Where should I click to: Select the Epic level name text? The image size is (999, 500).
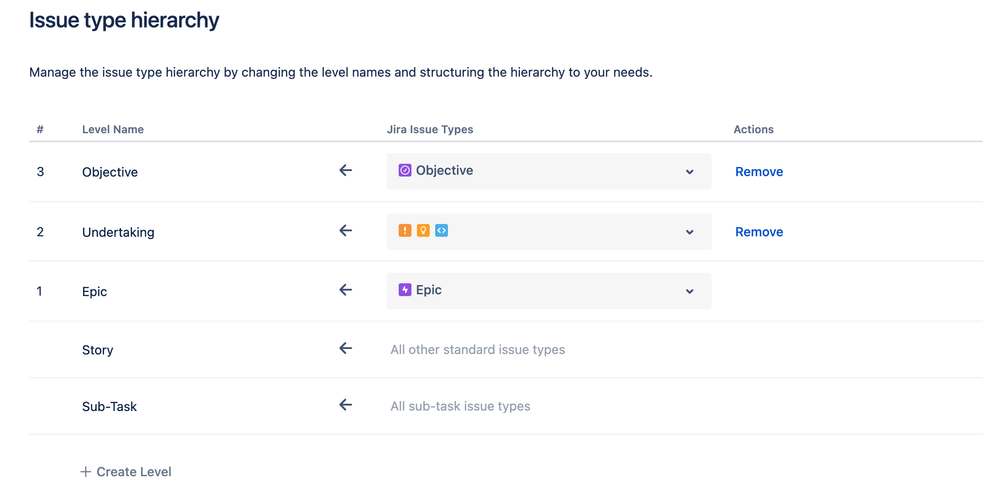click(94, 292)
